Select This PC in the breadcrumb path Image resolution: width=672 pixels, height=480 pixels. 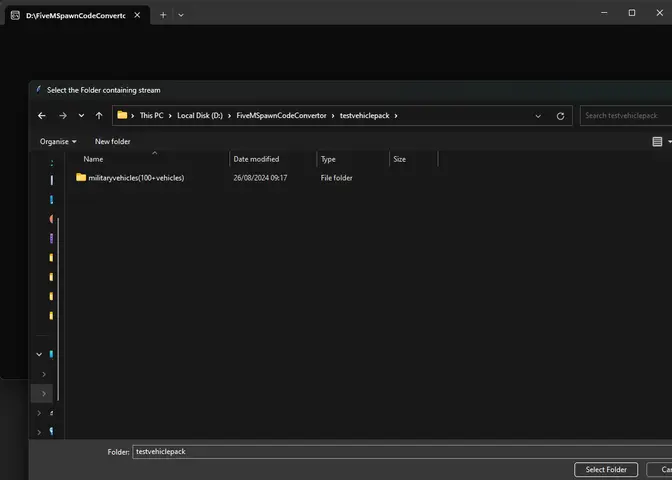pyautogui.click(x=151, y=116)
